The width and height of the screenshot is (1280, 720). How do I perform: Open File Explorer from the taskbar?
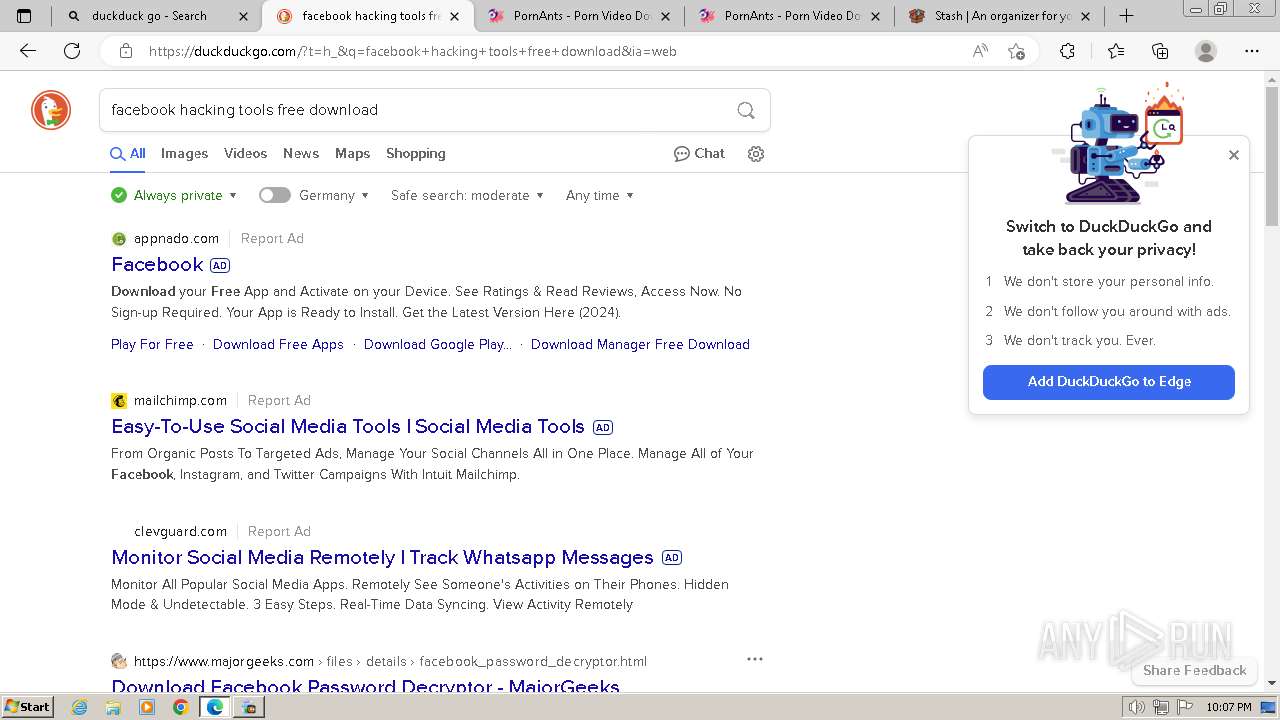(x=113, y=707)
